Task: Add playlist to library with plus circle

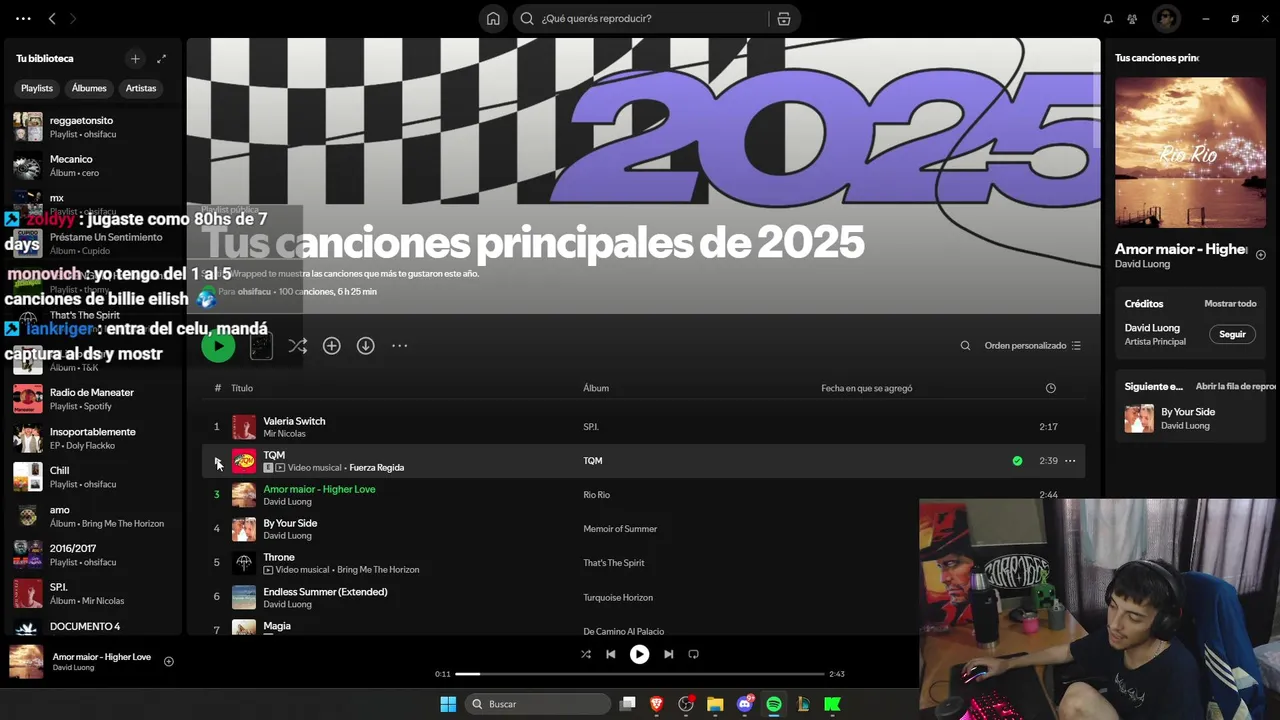Action: (x=332, y=345)
